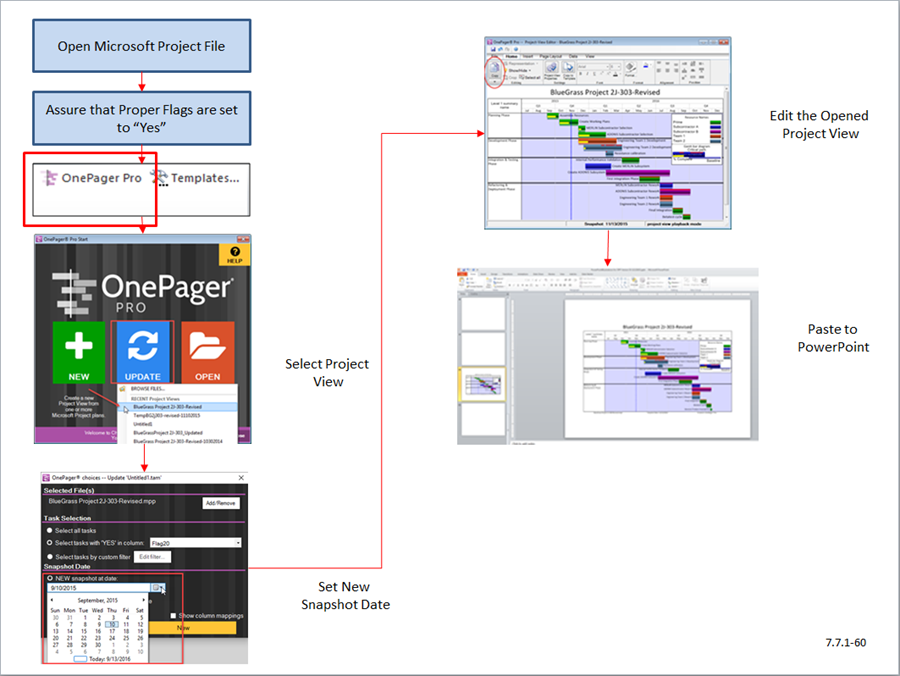The height and width of the screenshot is (676, 900).
Task: Open Project View Properties in the Settings group
Action: tap(551, 70)
